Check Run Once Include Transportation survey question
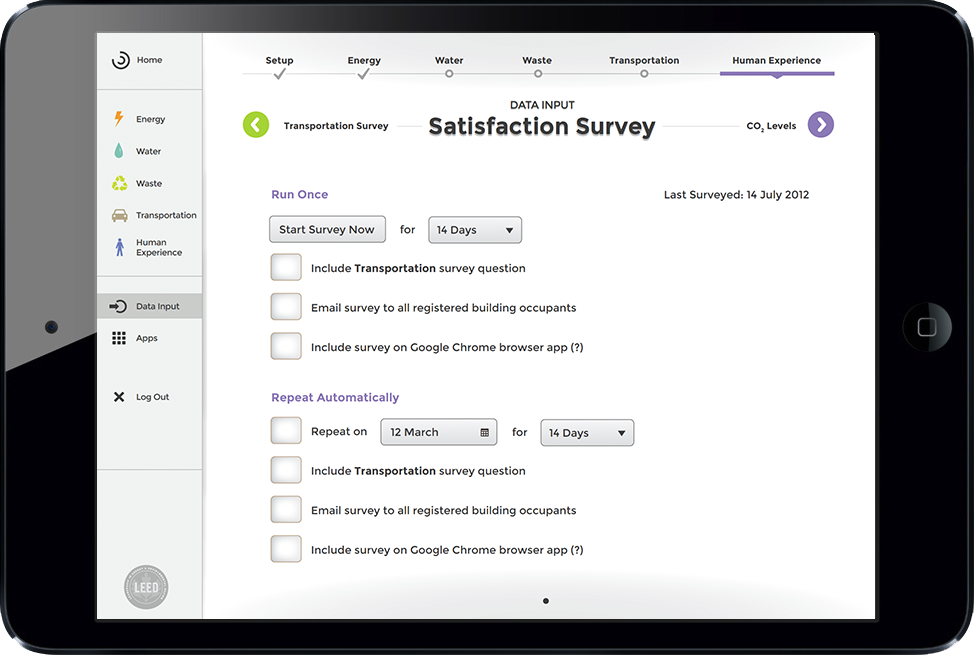The height and width of the screenshot is (655, 974). click(286, 267)
